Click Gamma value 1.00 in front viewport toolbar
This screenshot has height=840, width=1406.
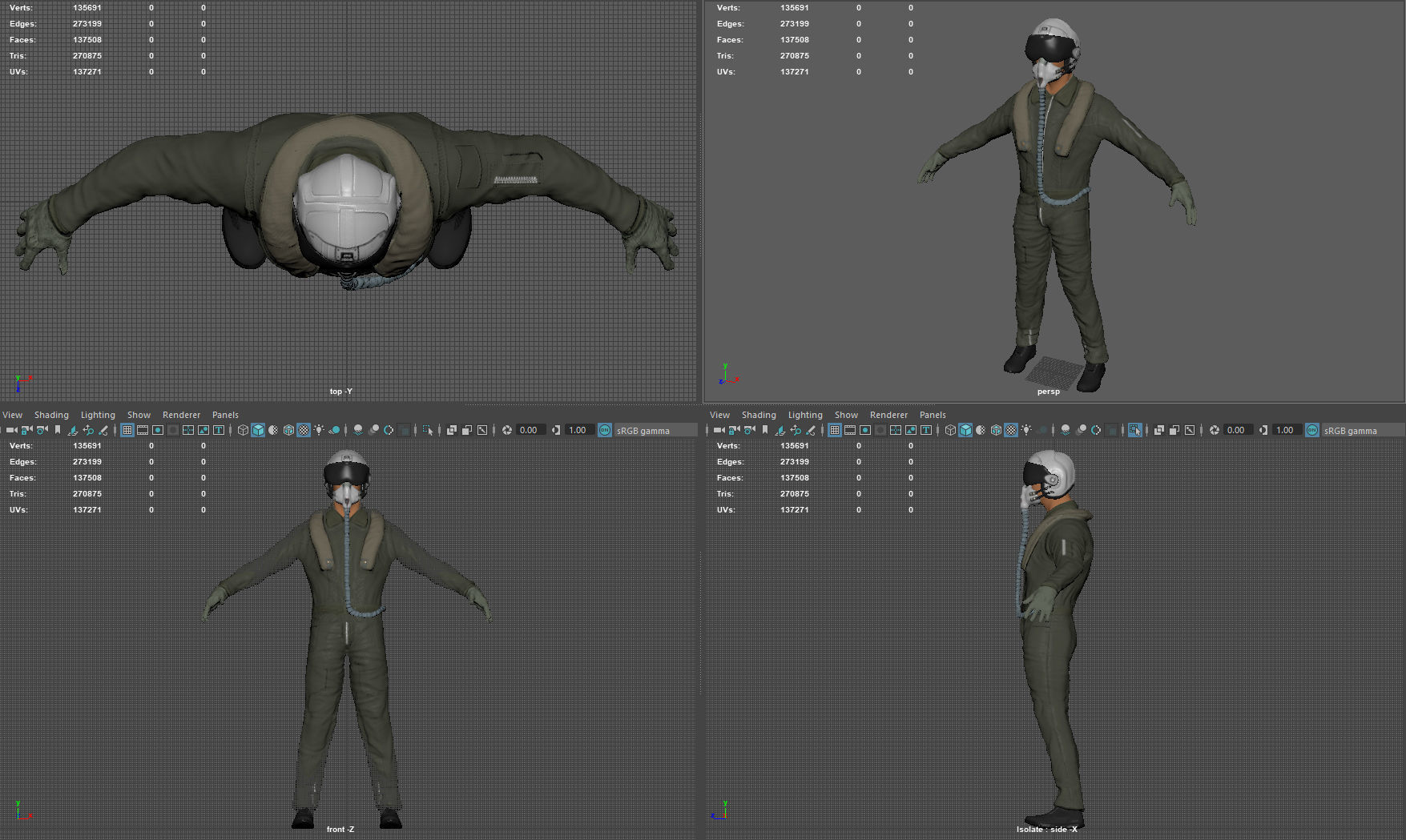tap(578, 430)
